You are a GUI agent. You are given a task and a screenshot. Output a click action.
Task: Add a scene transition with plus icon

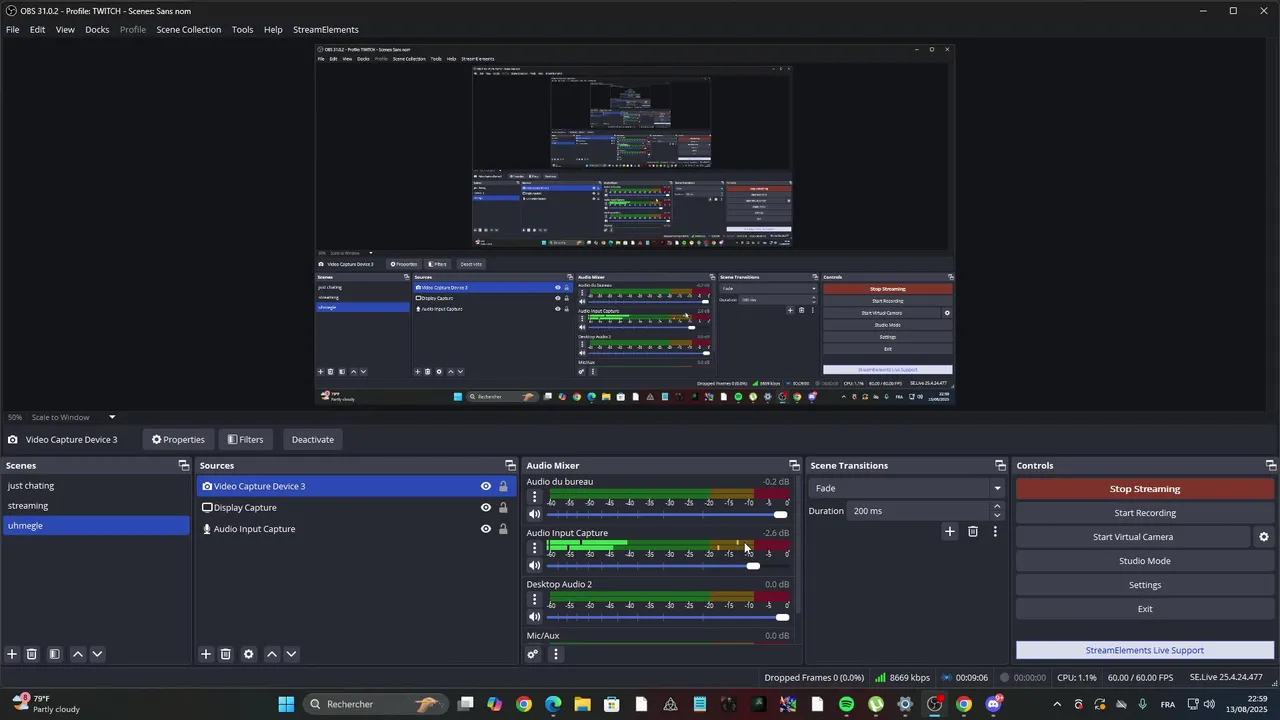tap(950, 531)
